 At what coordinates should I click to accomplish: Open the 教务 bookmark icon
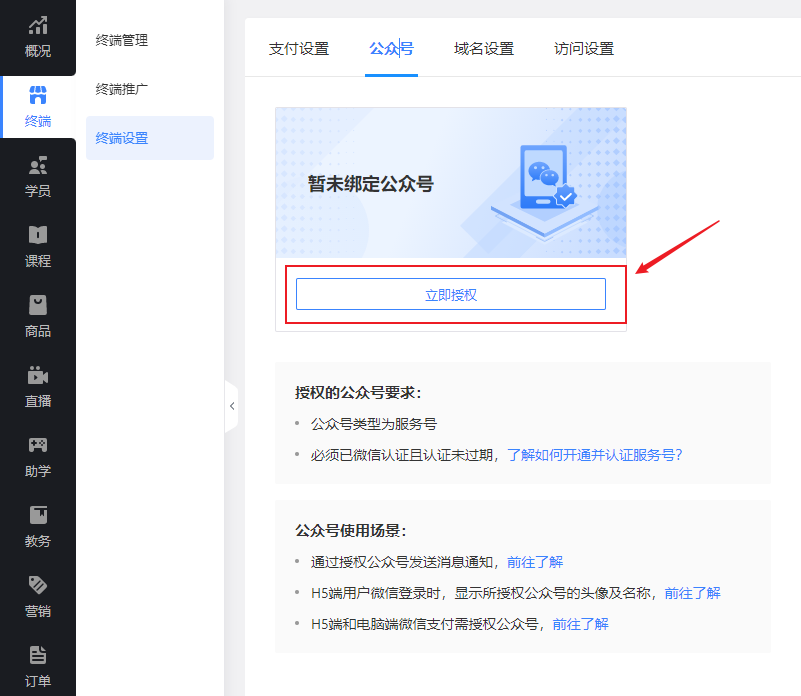pos(38,515)
